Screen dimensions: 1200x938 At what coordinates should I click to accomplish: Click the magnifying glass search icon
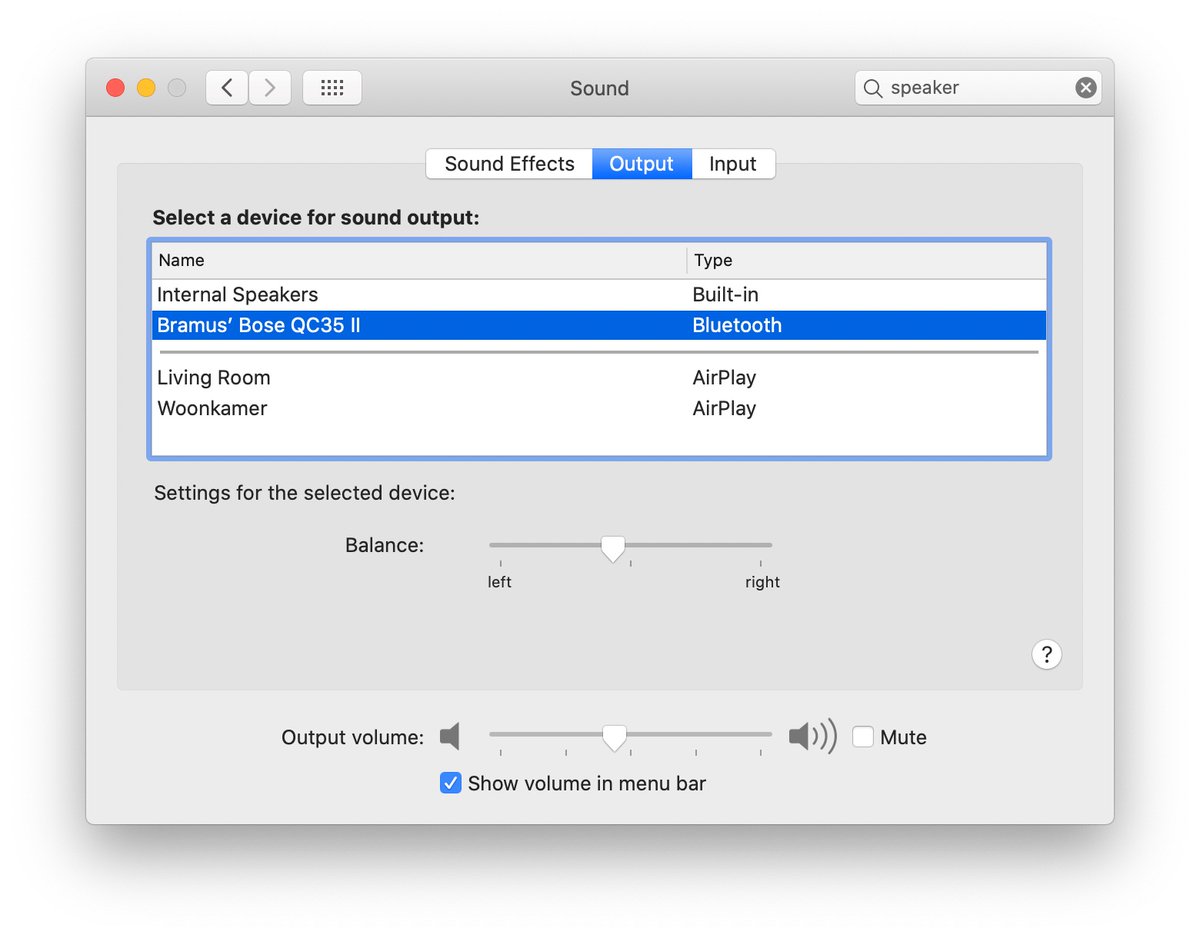873,88
